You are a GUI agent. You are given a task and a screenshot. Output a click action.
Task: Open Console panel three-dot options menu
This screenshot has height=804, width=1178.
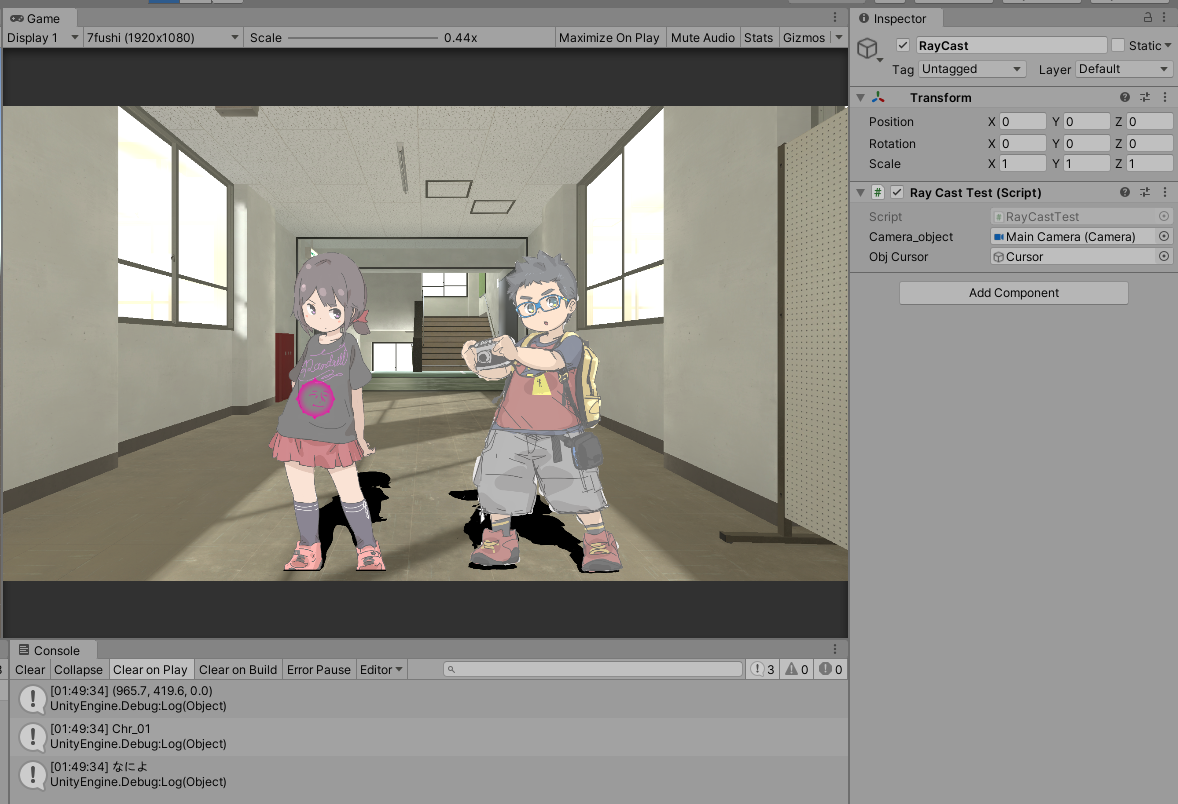click(835, 648)
